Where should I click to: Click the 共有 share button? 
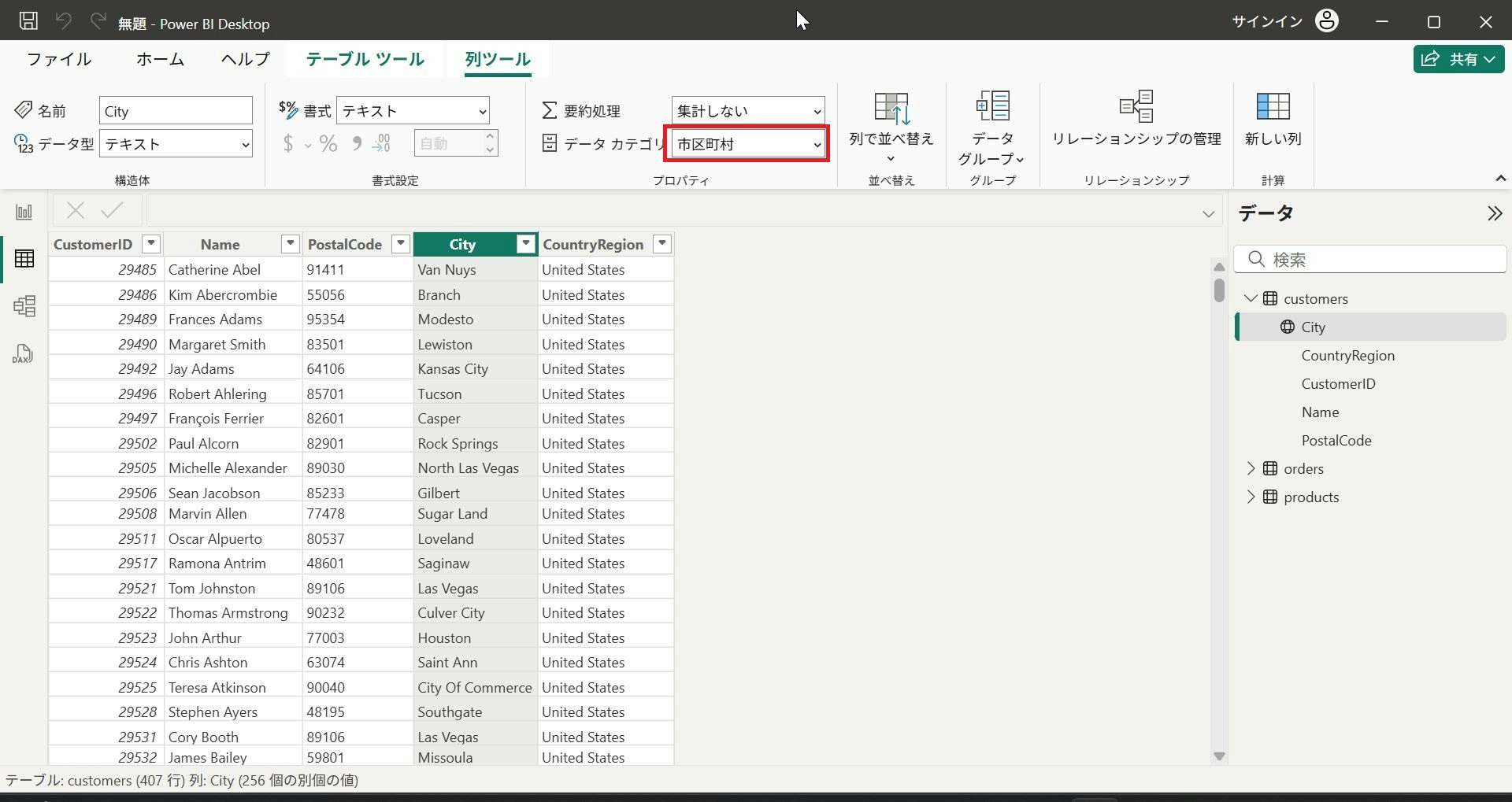(1459, 59)
